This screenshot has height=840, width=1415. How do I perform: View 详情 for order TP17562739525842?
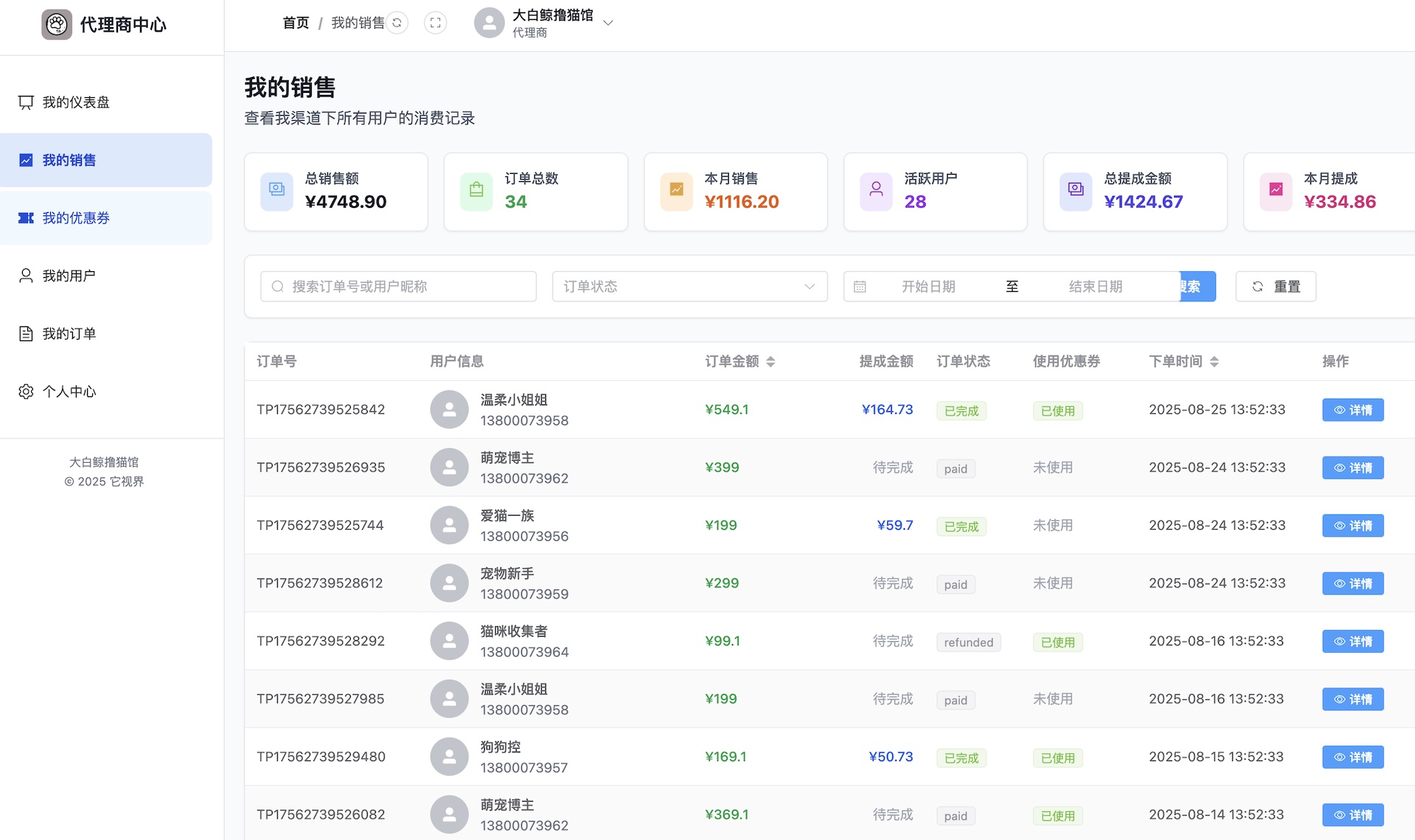pos(1352,410)
